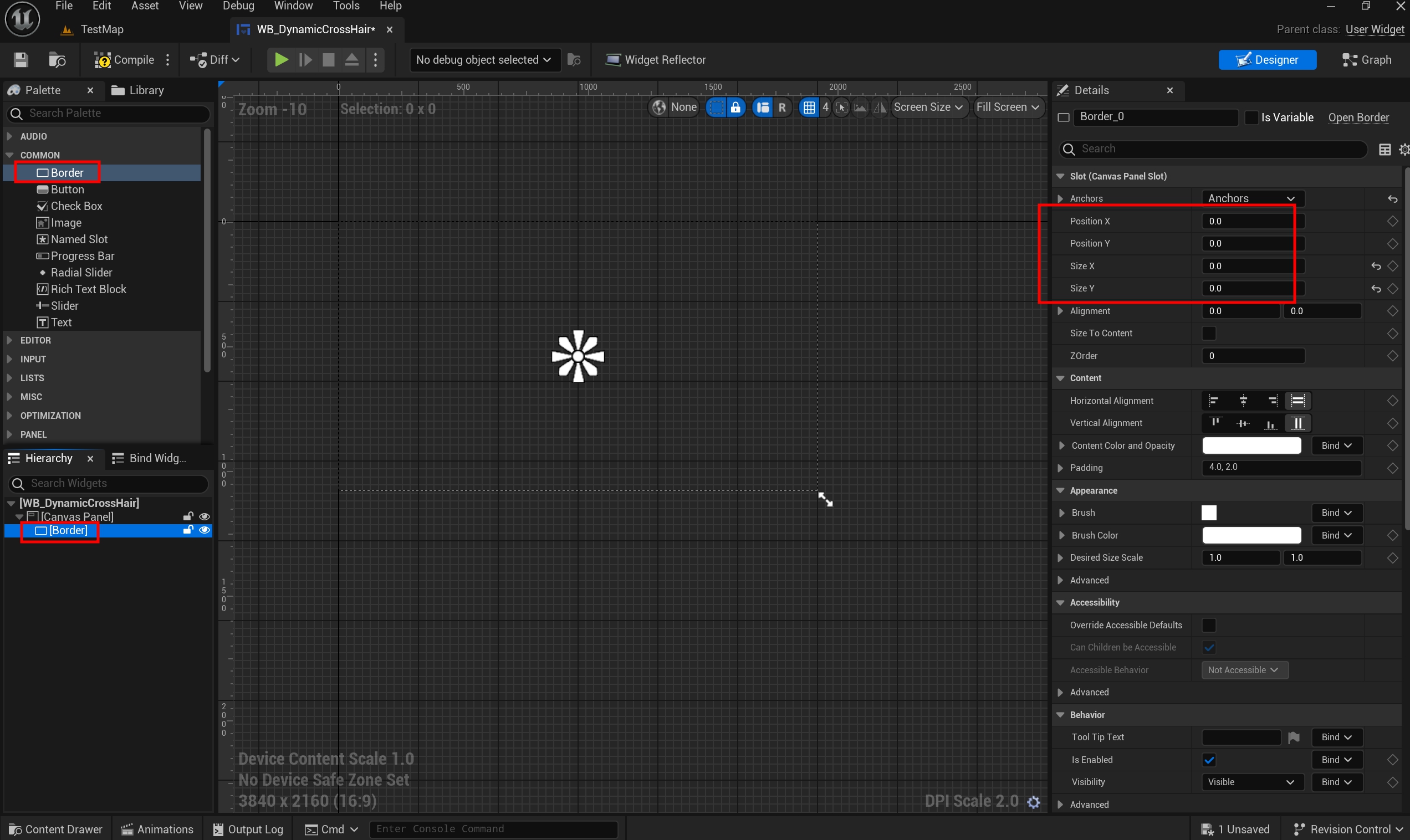Switch to Graph mode

[1366, 59]
